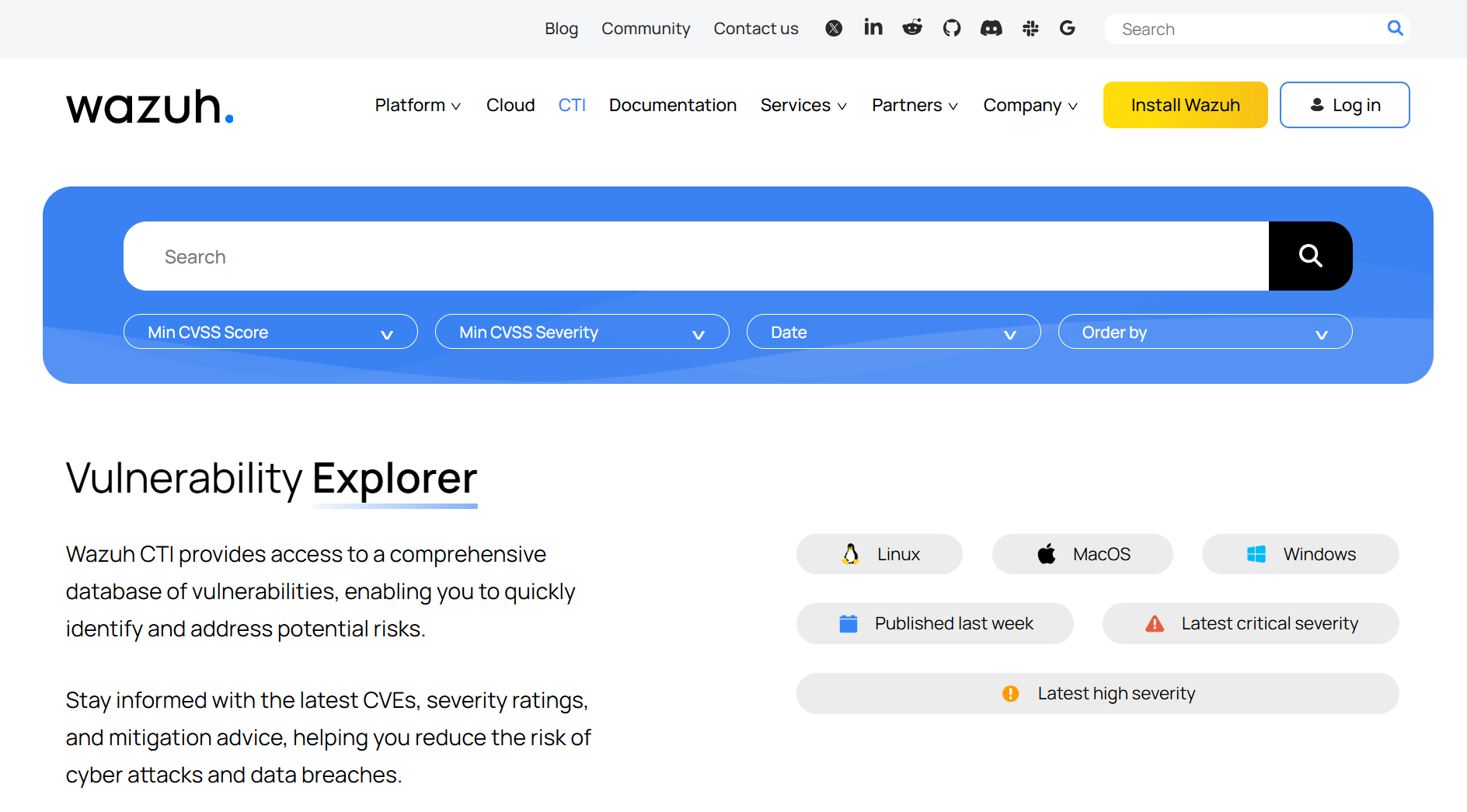
Task: Filter by Windows with the Windows logo chip
Action: [1301, 554]
